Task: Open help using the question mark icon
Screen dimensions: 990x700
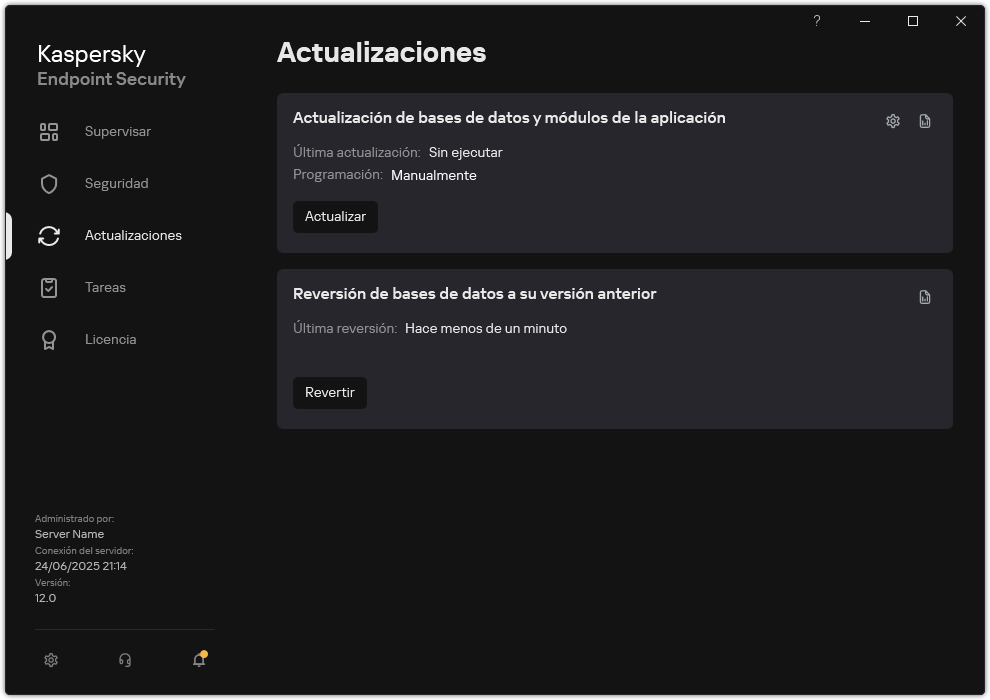Action: [816, 21]
